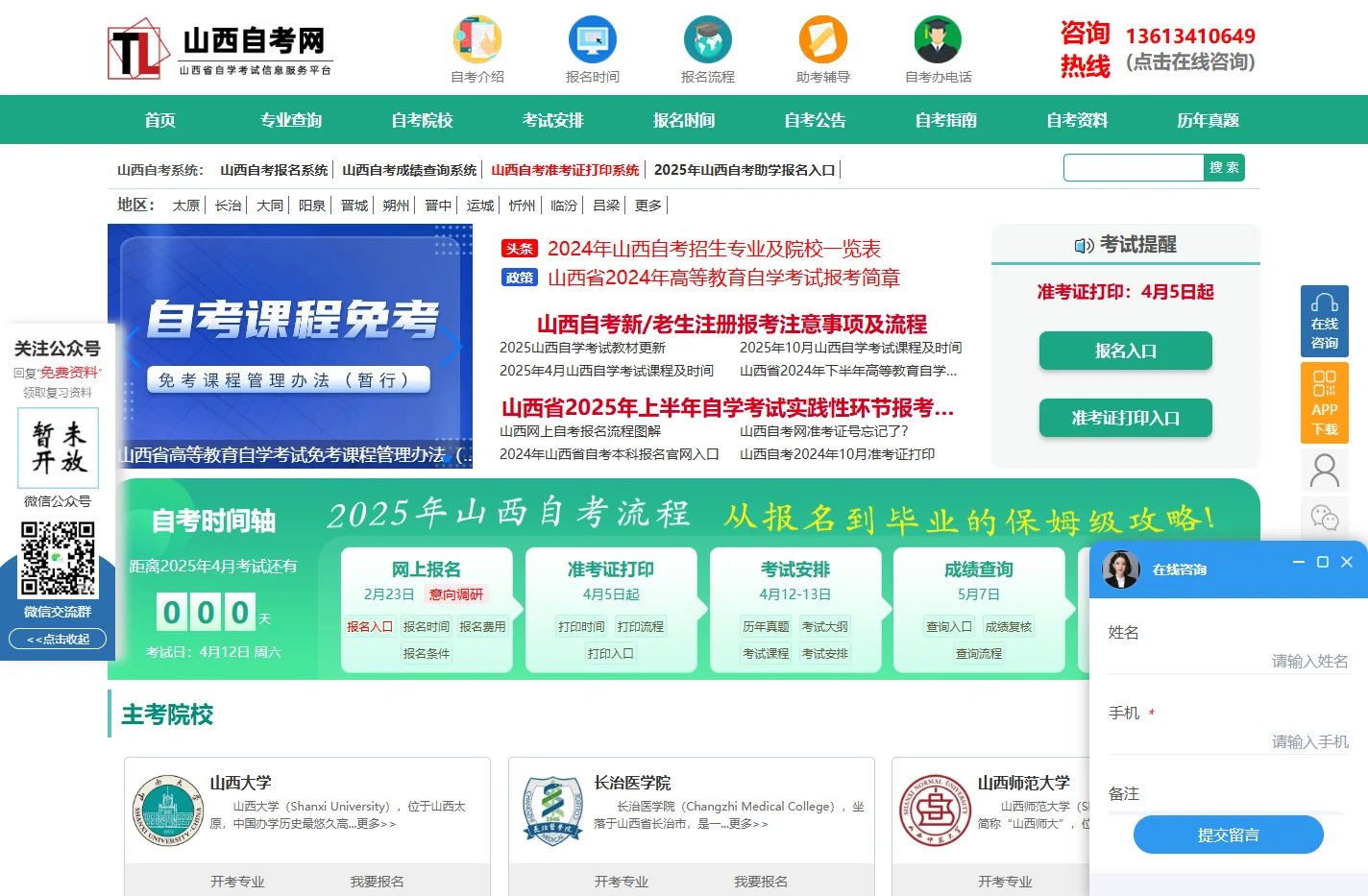Open the 首页 nav menu

[159, 120]
